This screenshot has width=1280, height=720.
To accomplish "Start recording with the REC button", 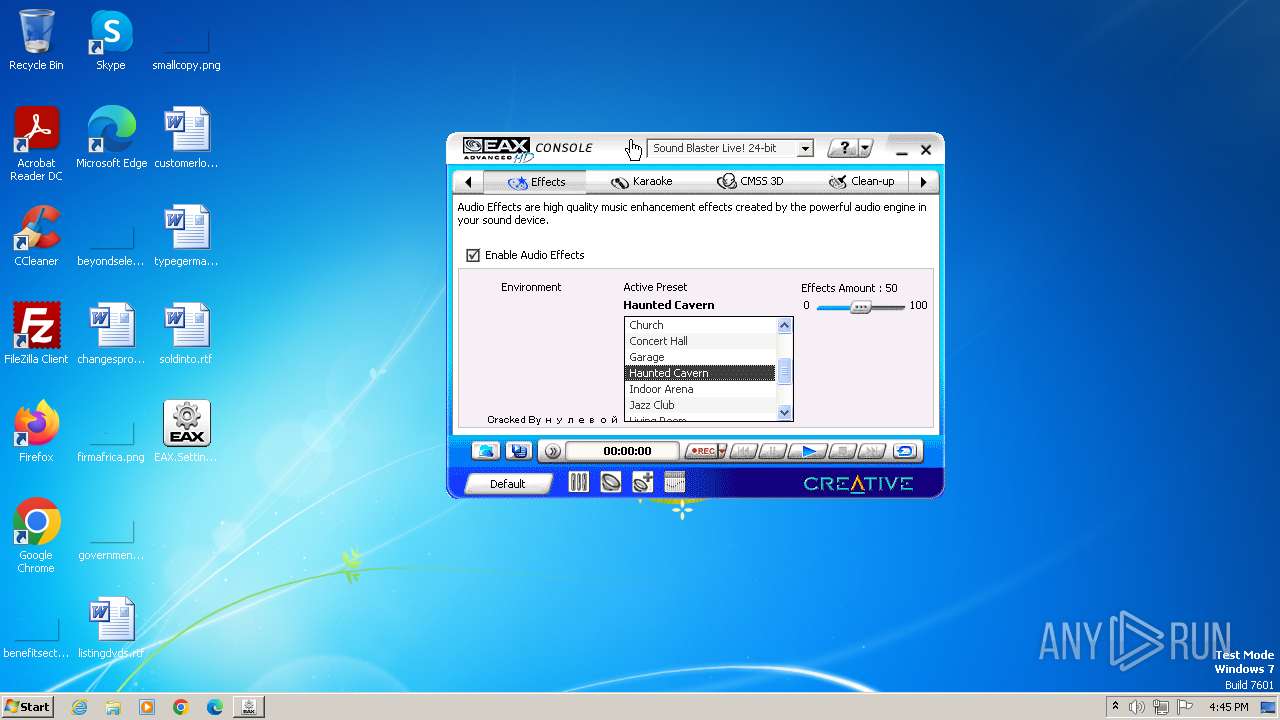I will [701, 451].
